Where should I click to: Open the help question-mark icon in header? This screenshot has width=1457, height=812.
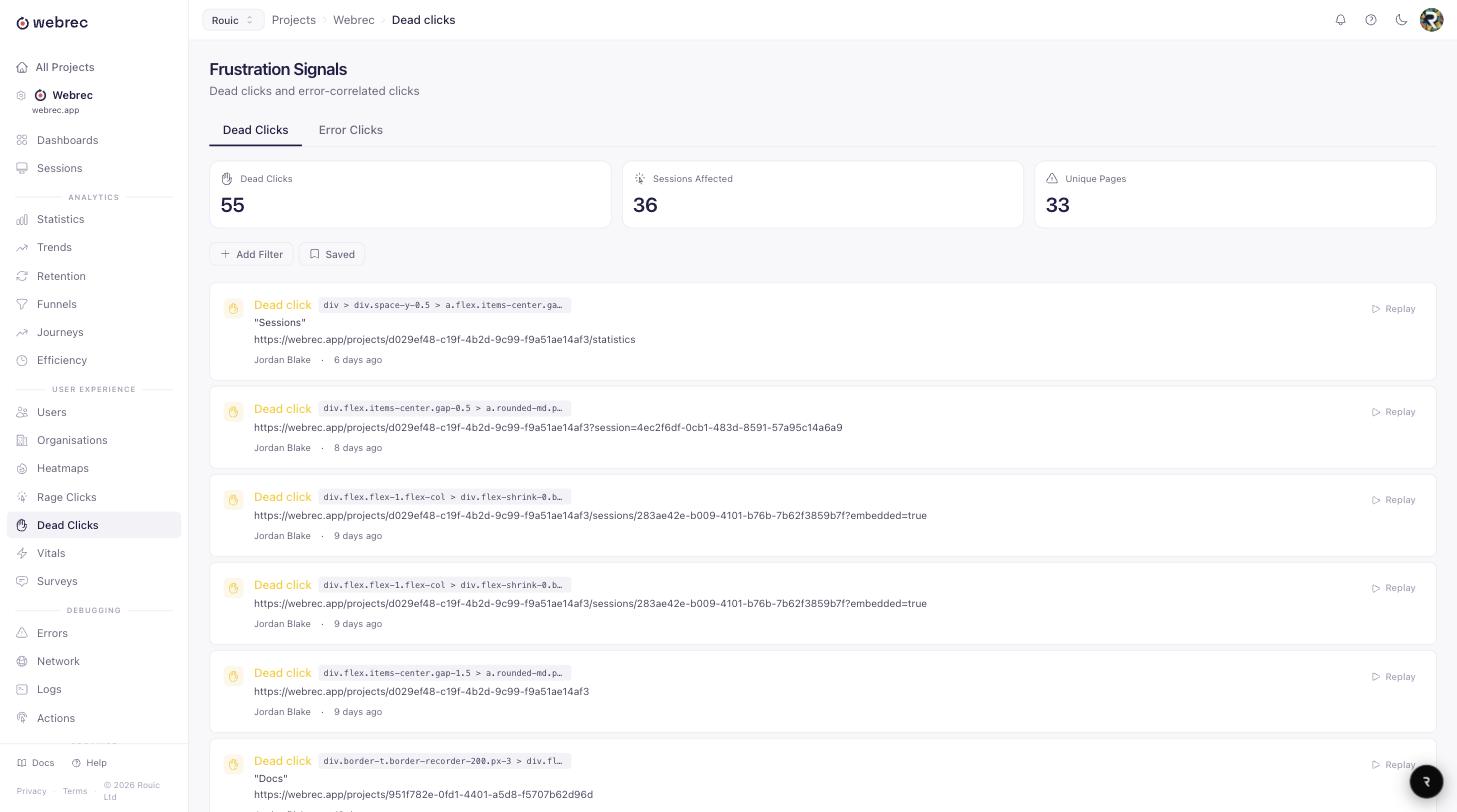(1371, 20)
